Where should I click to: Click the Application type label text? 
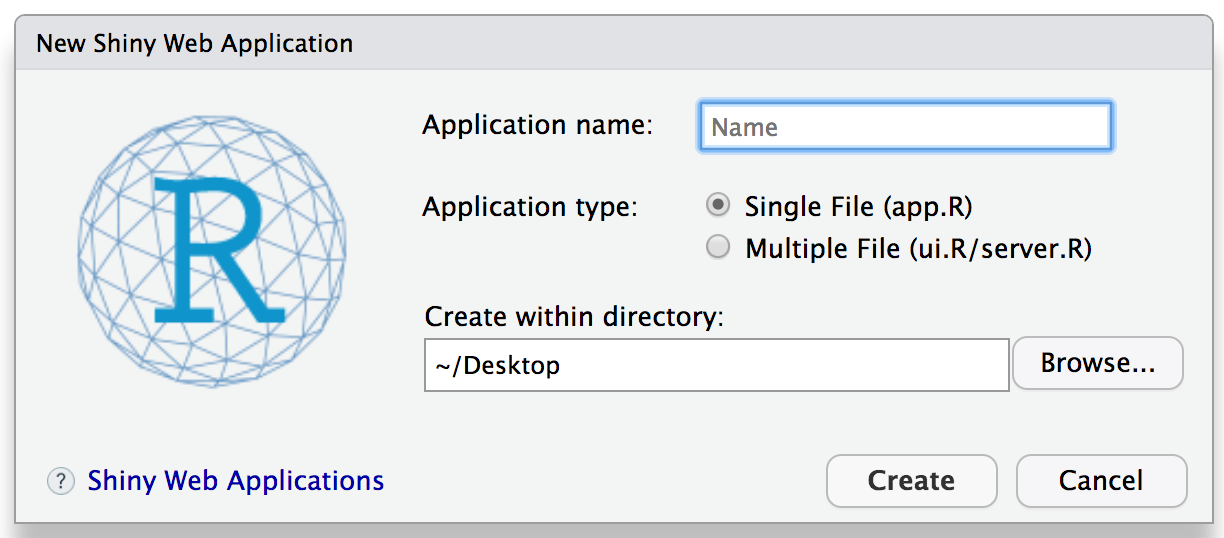coord(530,208)
